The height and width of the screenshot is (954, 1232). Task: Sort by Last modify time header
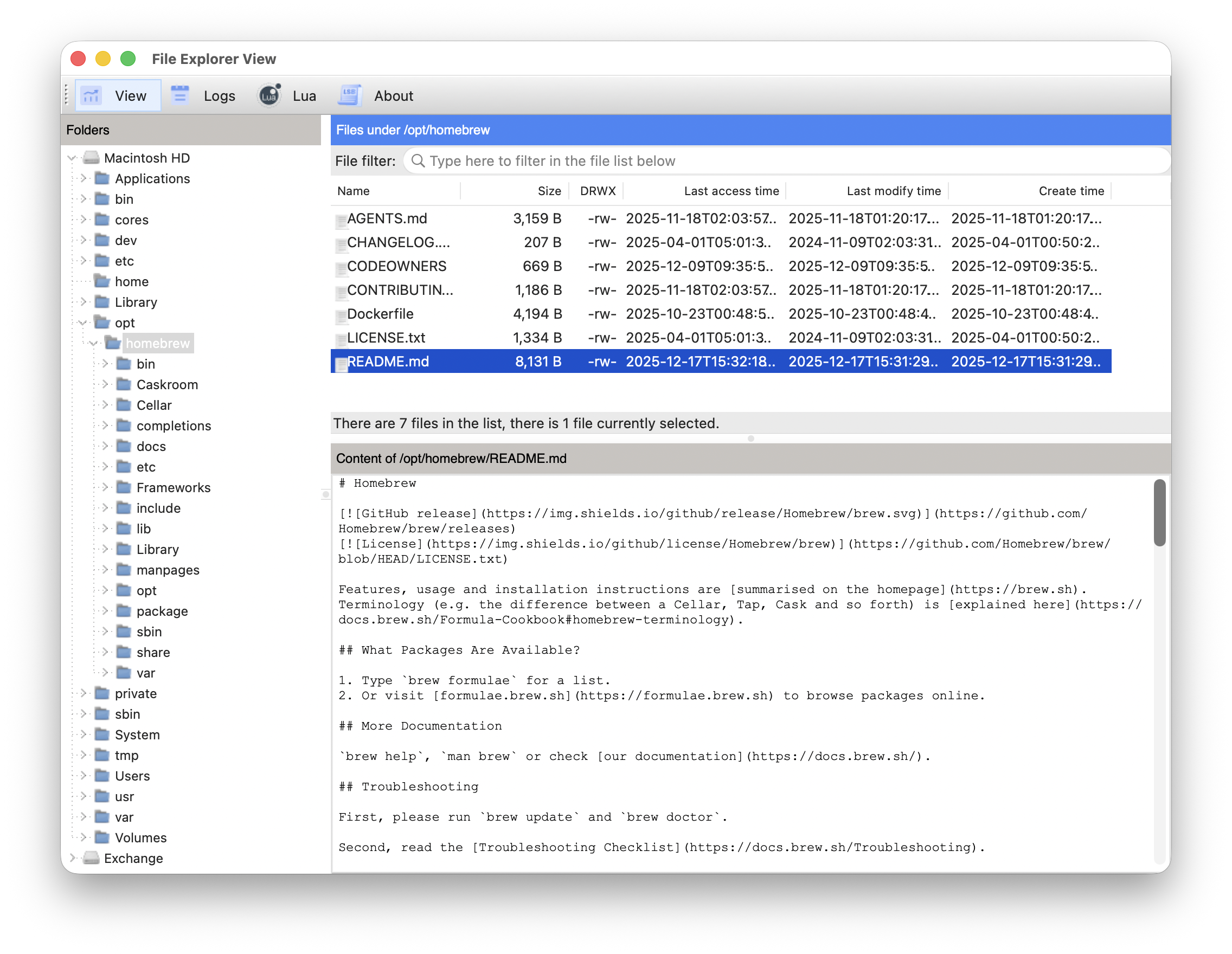pyautogui.click(x=893, y=191)
